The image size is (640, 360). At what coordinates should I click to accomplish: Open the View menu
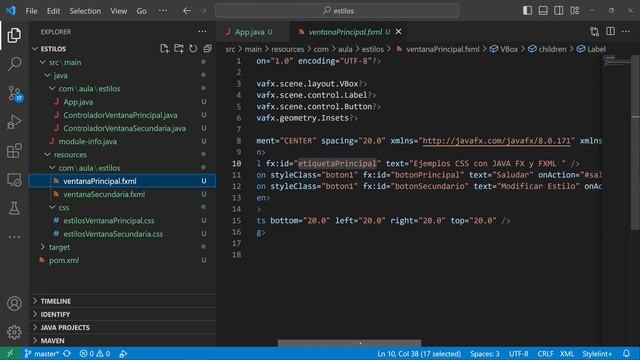118,11
